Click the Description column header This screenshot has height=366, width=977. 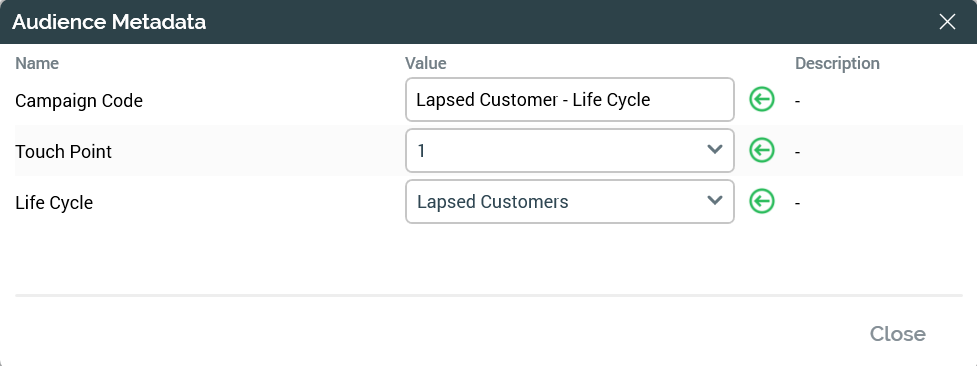coord(837,63)
